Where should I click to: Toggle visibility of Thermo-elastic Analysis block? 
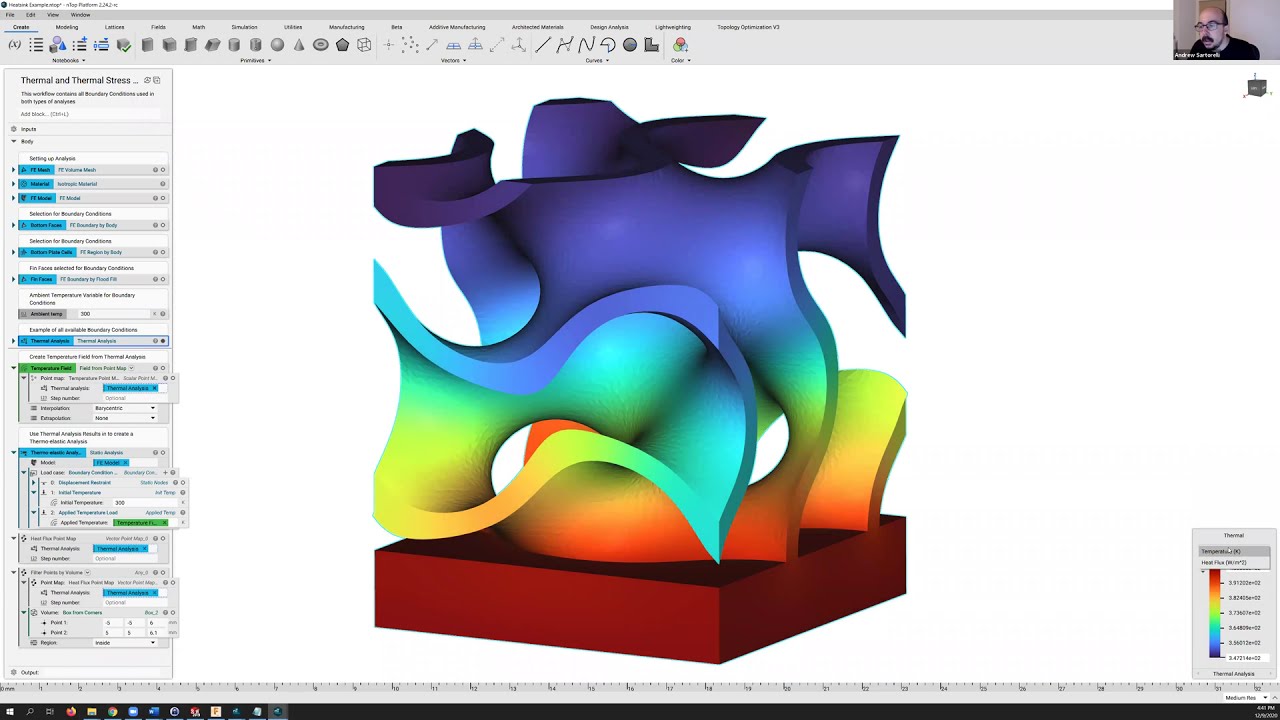163,453
